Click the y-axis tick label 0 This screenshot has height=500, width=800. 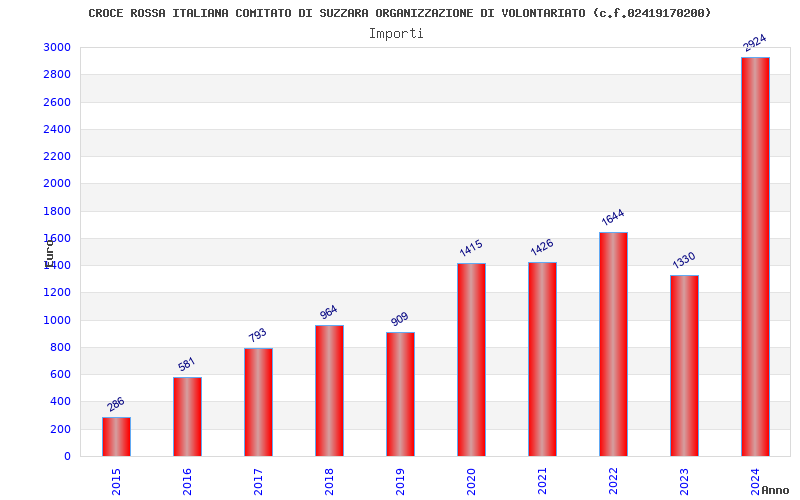[x=67, y=456]
